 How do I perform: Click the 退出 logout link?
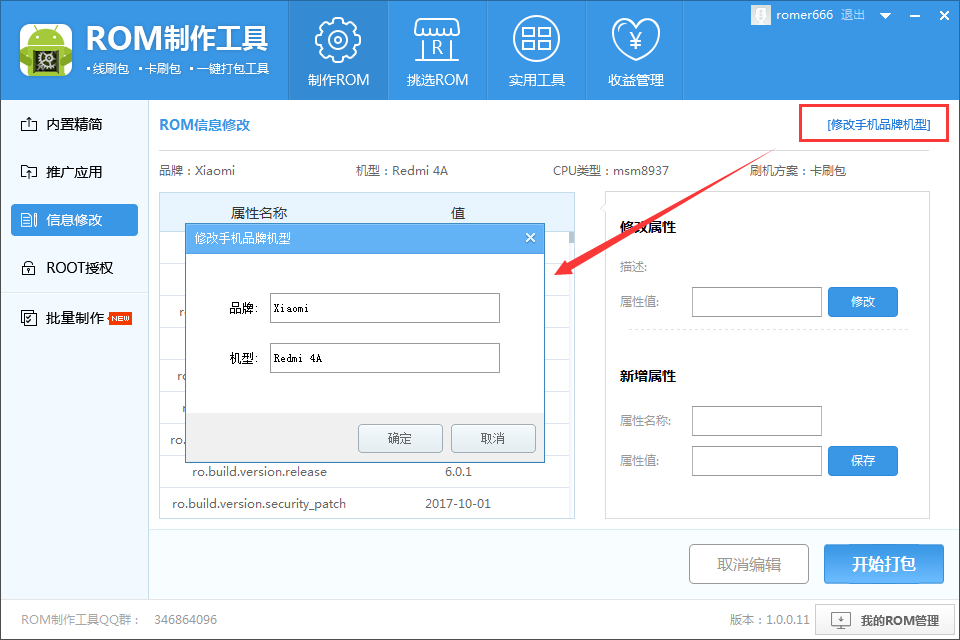tap(853, 15)
